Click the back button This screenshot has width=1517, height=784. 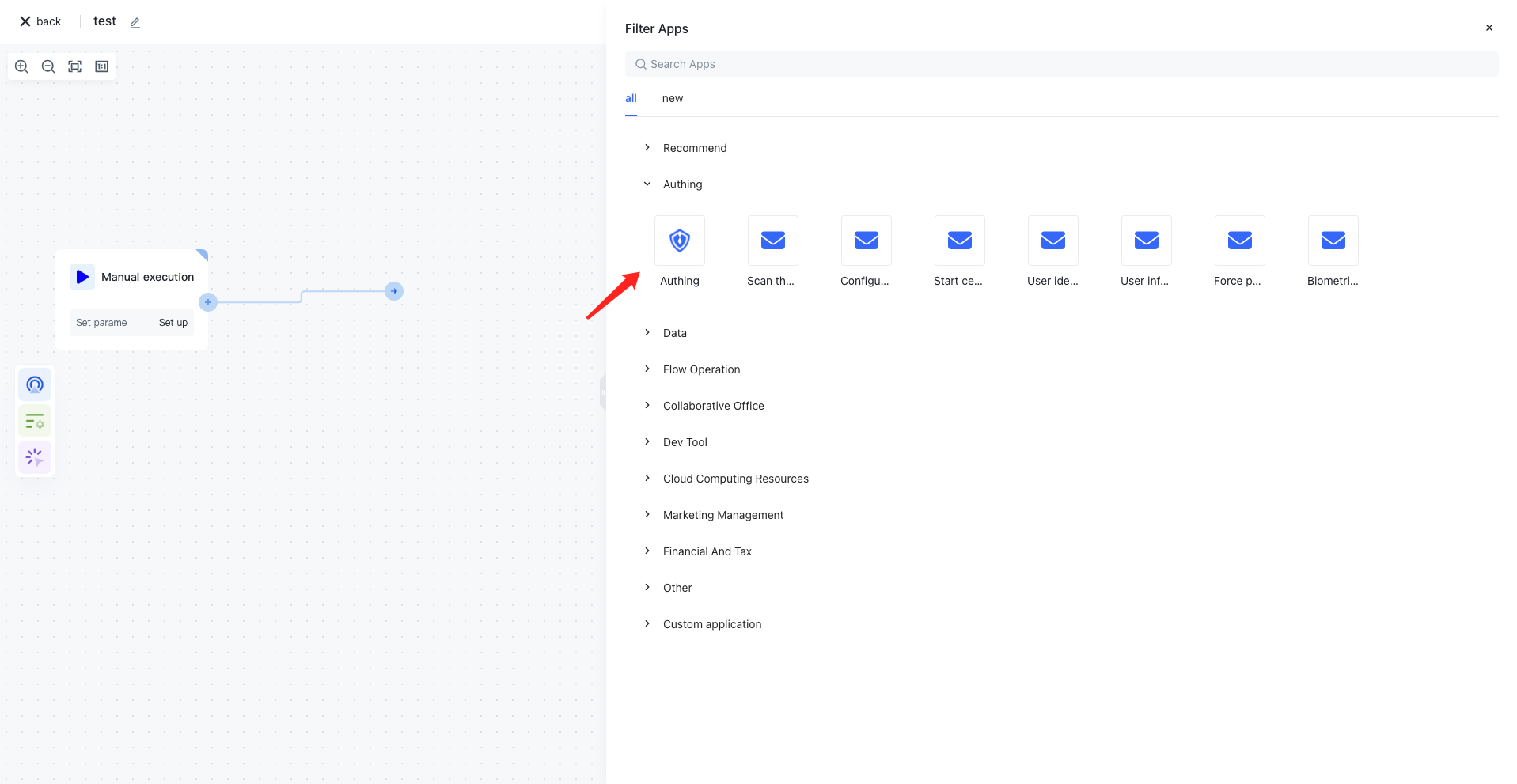[x=40, y=21]
